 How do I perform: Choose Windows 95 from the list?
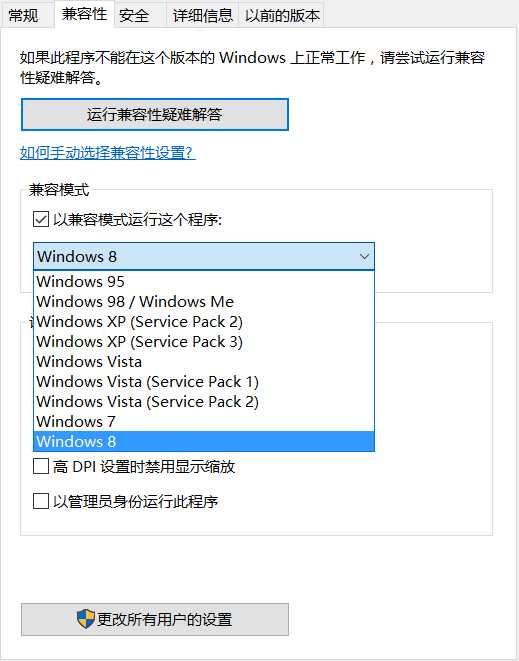pyautogui.click(x=204, y=281)
